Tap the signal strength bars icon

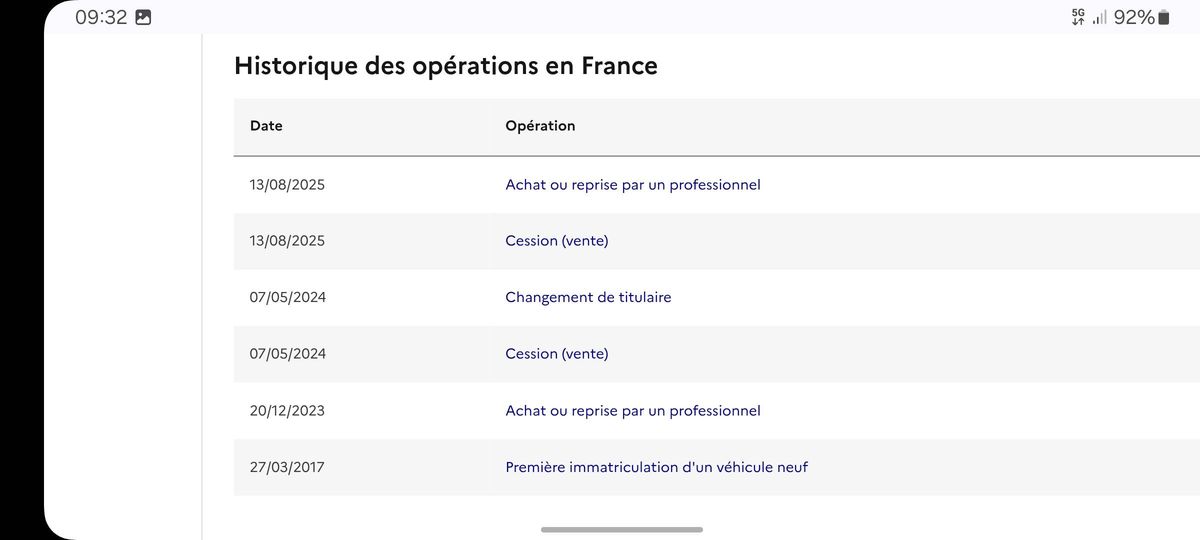coord(1099,17)
